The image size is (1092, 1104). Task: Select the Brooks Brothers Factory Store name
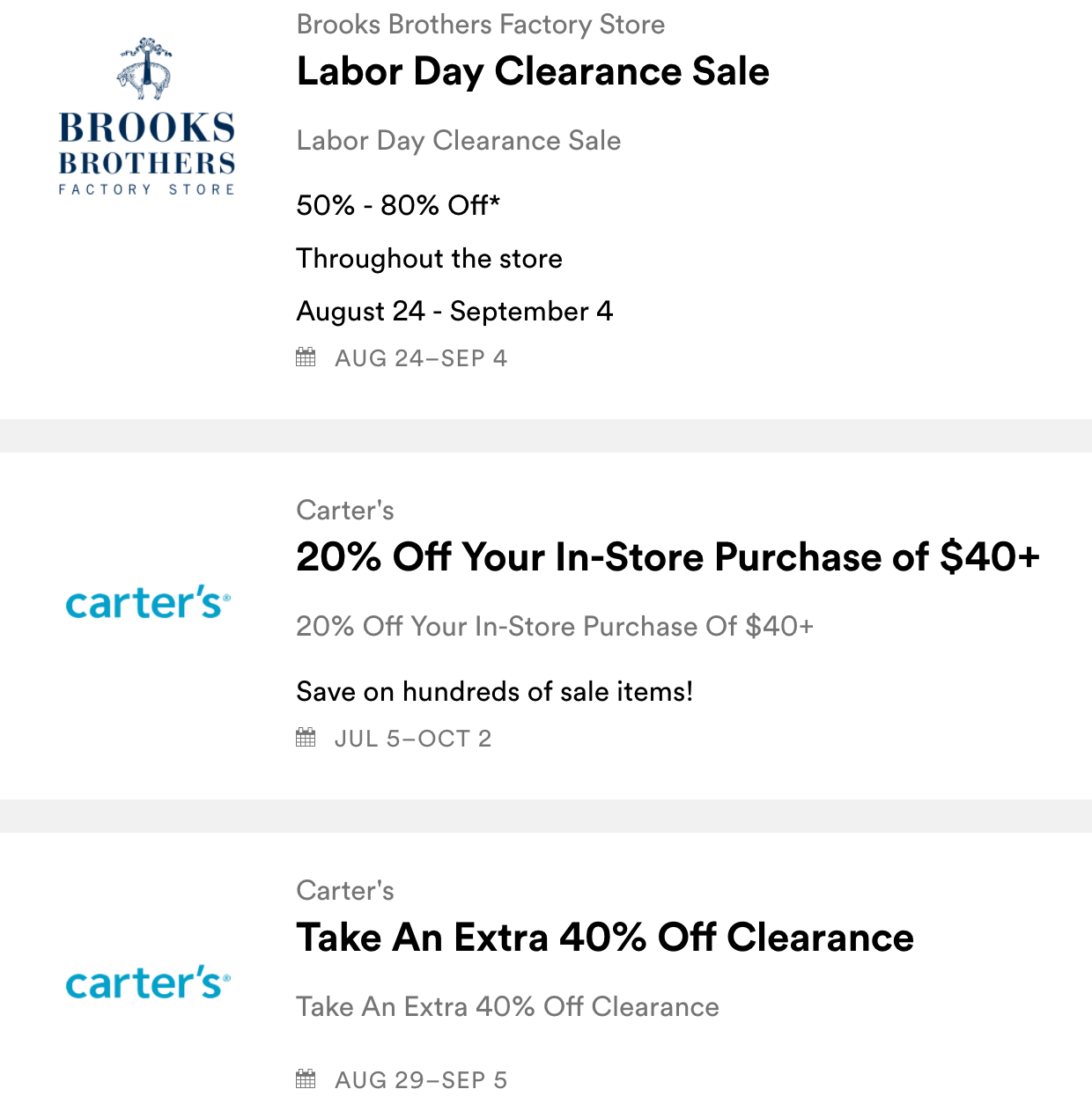(x=480, y=25)
